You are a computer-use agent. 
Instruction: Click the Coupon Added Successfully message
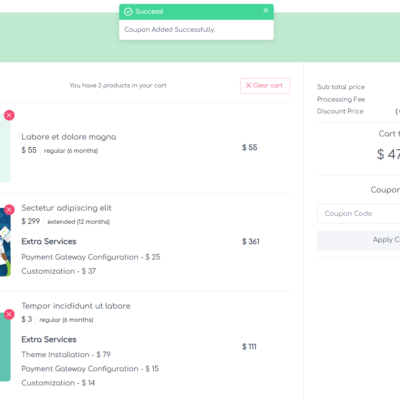[x=170, y=30]
